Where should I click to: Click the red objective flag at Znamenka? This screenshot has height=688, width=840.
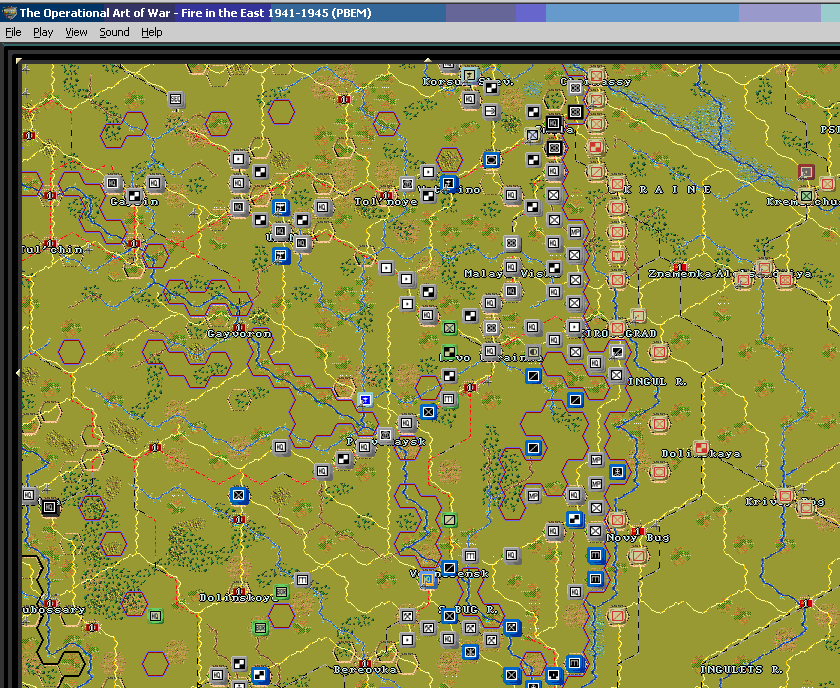coord(680,267)
